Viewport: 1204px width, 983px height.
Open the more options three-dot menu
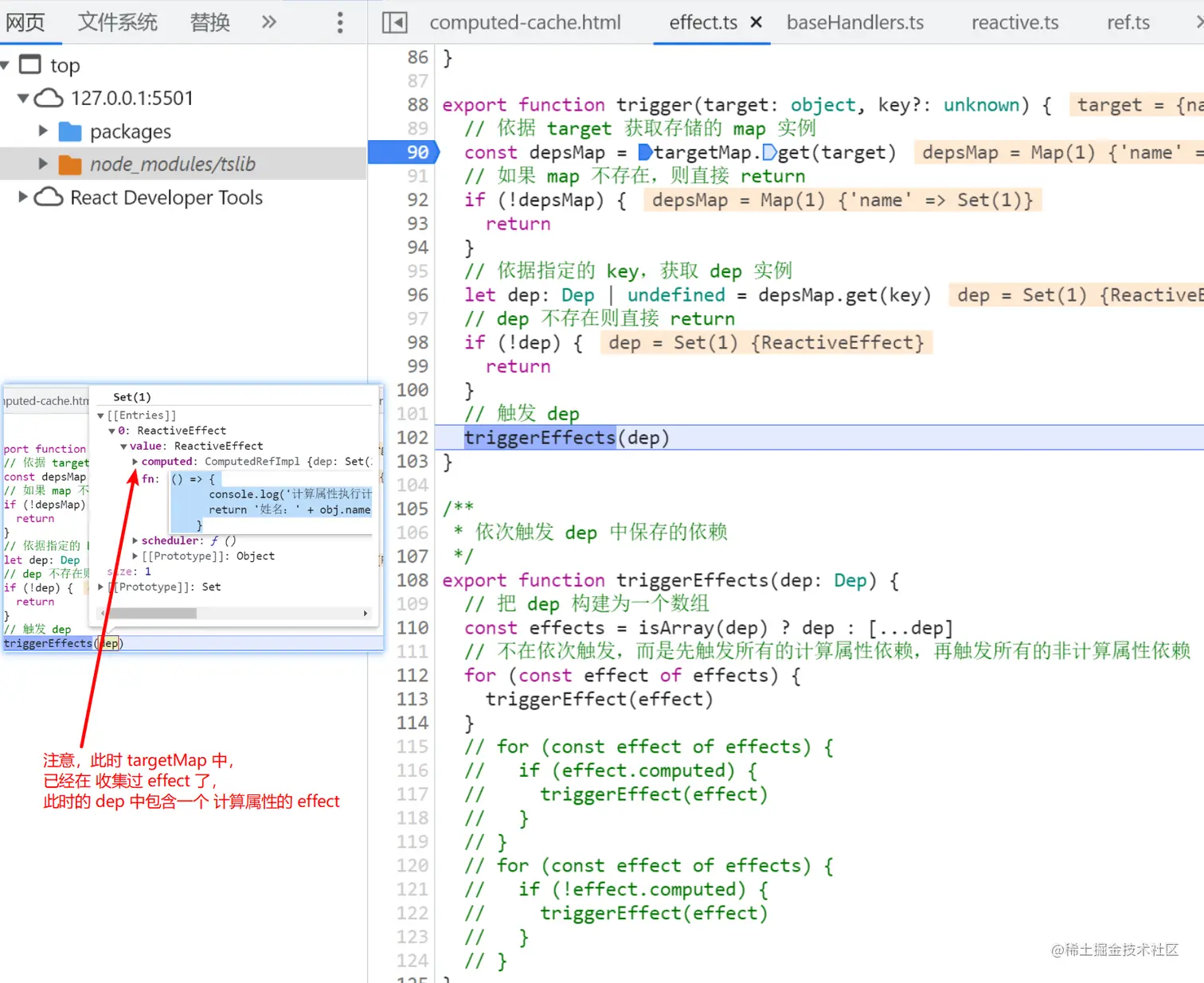coord(340,22)
